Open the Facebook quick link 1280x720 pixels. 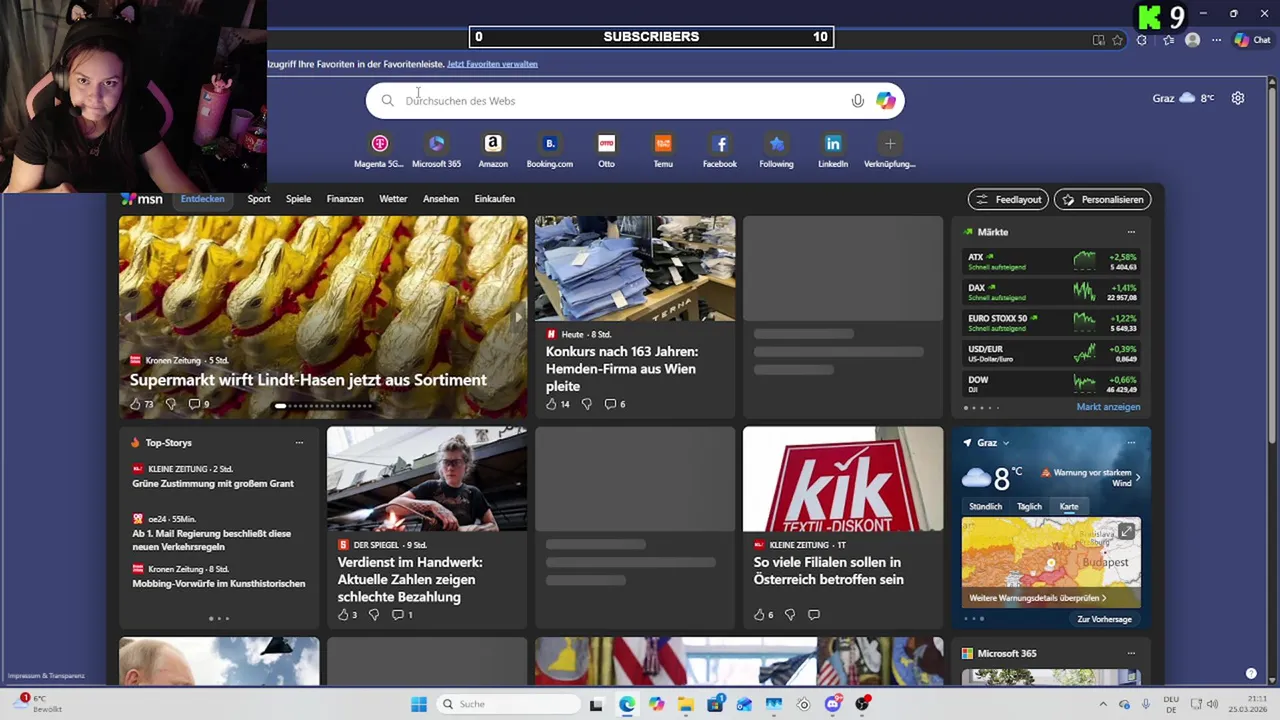coord(720,151)
